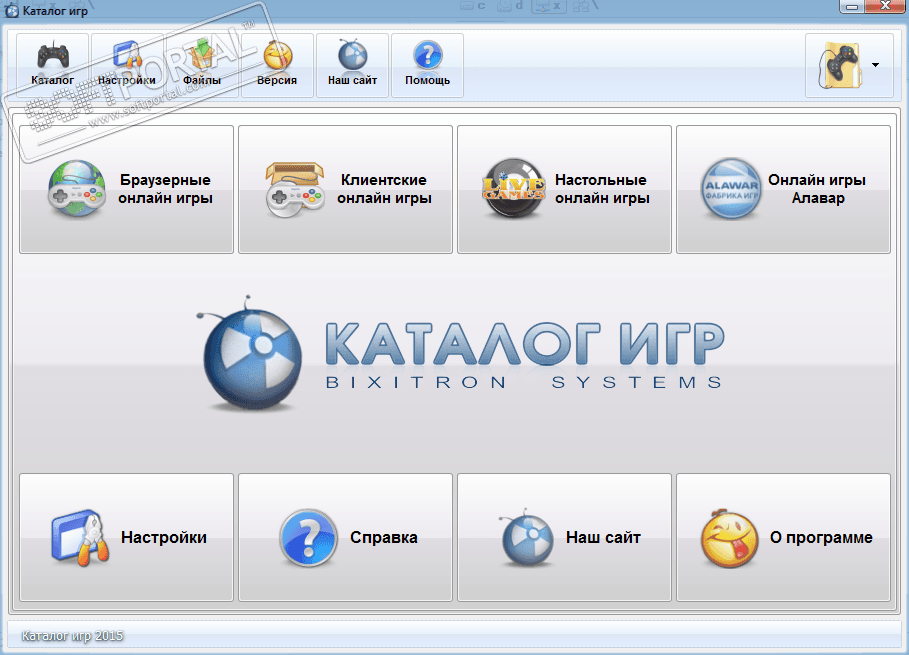Open the Справка tile
Viewport: 909px width, 655px height.
click(346, 537)
